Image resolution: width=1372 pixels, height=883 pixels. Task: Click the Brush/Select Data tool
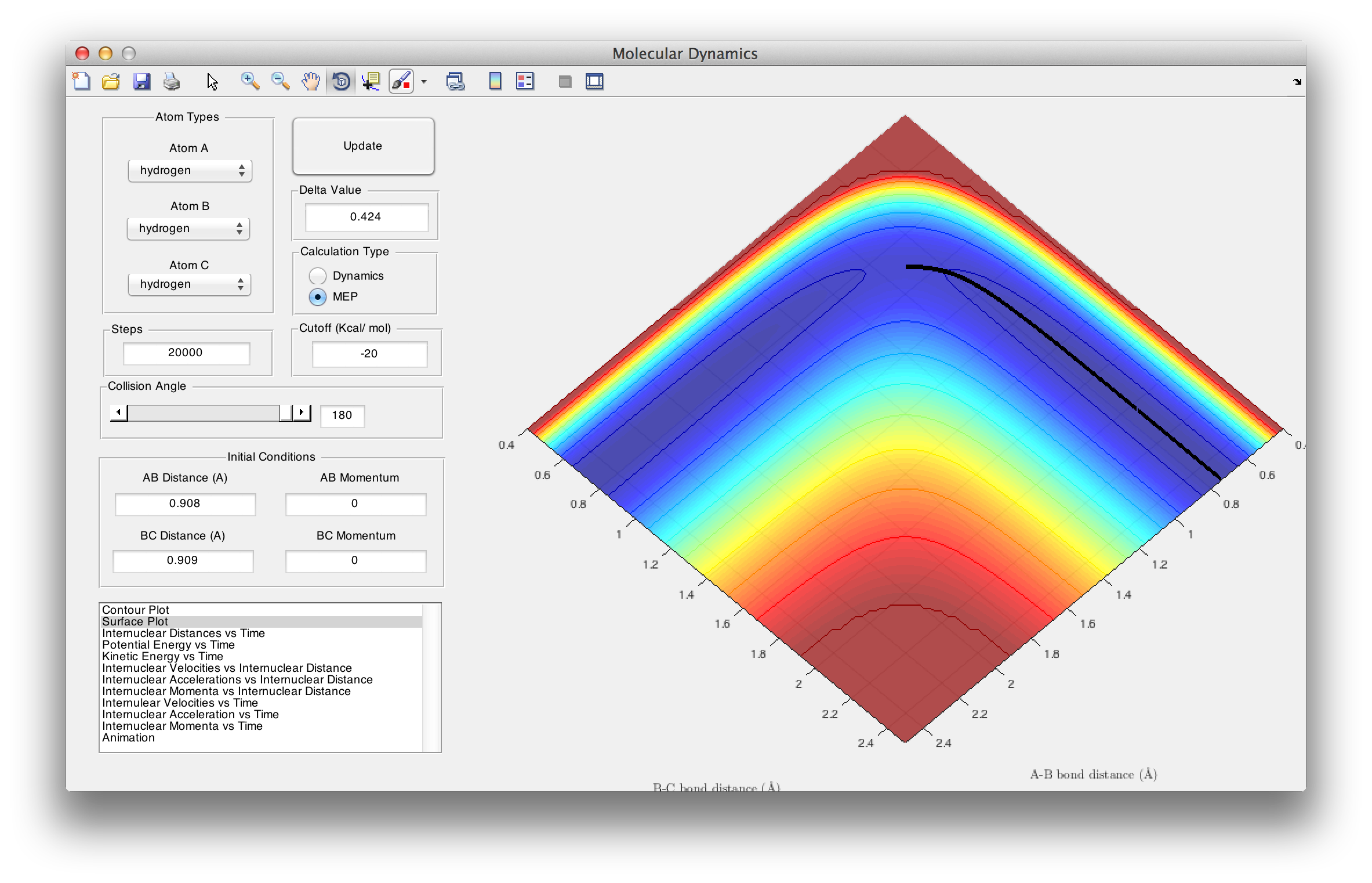coord(401,82)
